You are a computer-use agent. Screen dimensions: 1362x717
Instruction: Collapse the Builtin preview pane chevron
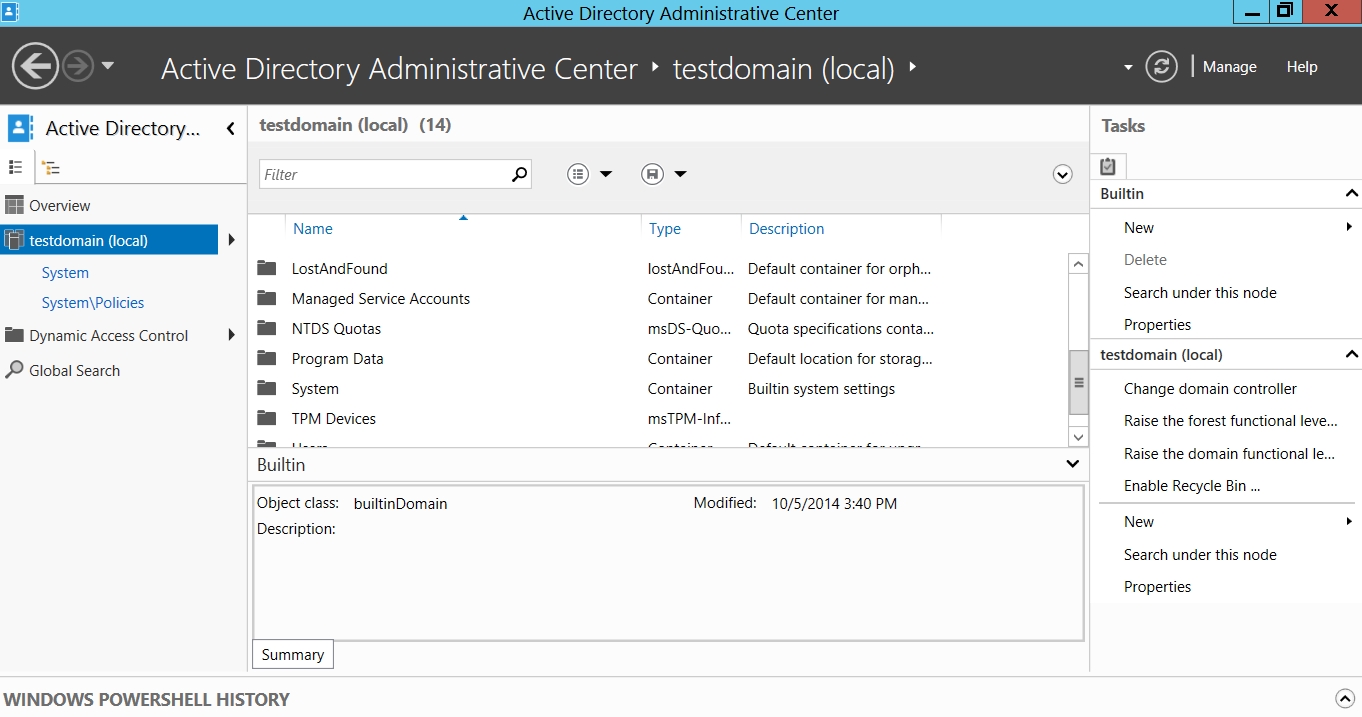(1072, 464)
